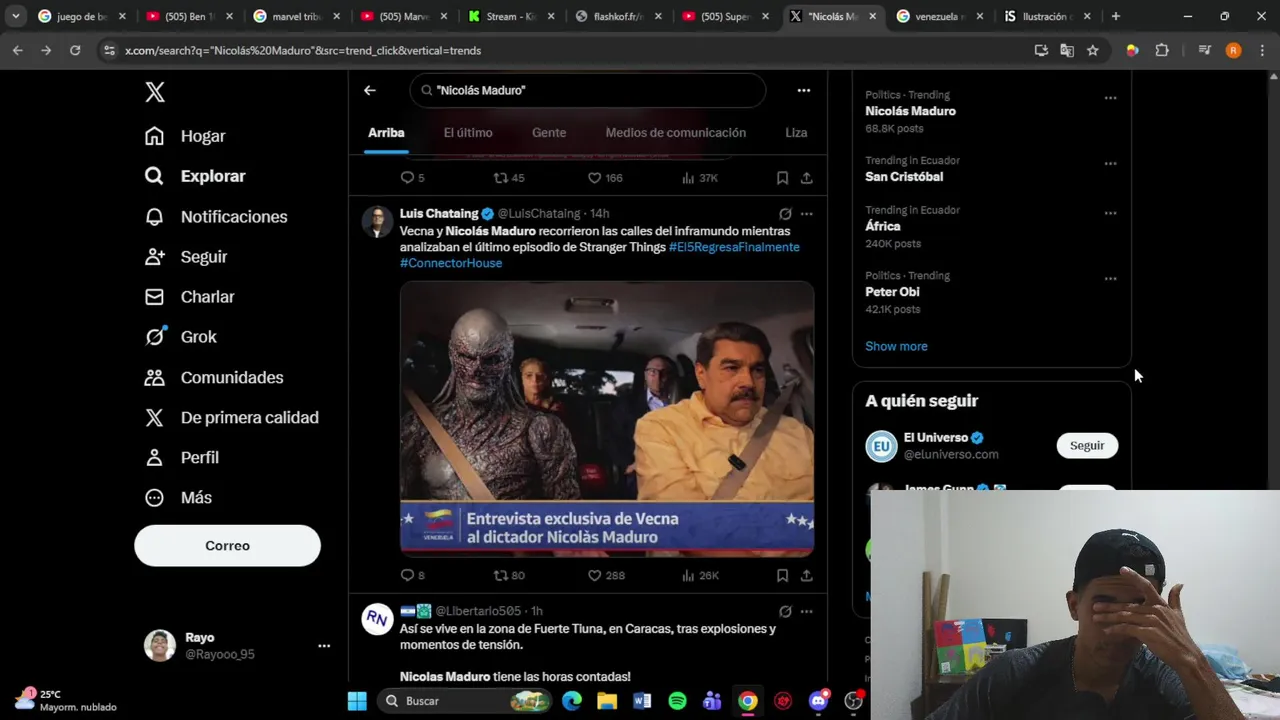Screen dimensions: 1280x720
Task: Bookmark the post with 166 likes
Action: [x=782, y=178]
